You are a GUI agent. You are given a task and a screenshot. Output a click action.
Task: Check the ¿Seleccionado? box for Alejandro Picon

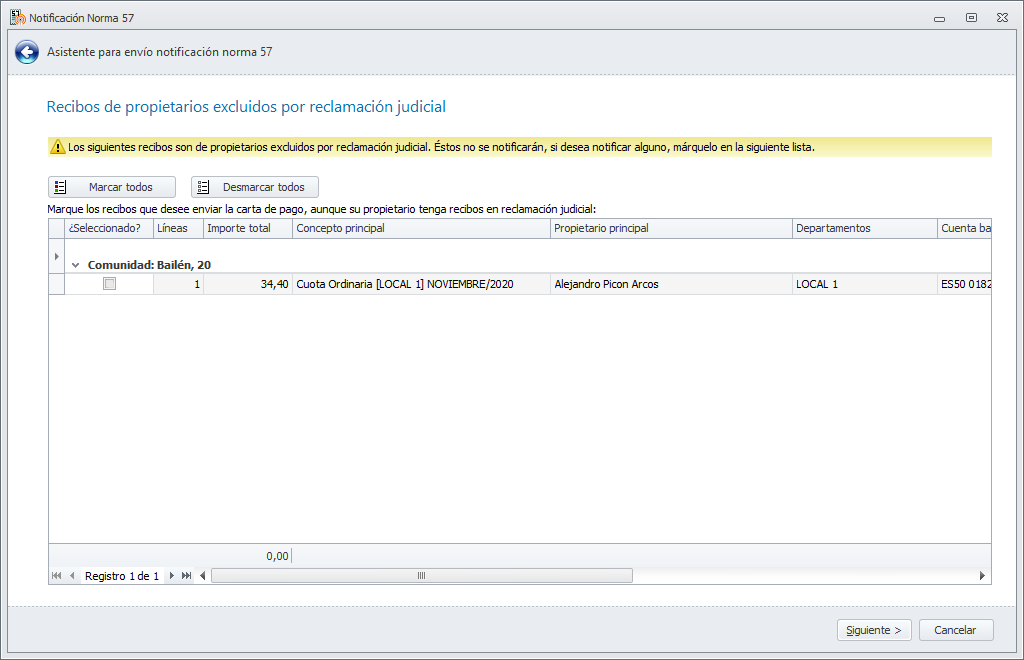[x=109, y=284]
